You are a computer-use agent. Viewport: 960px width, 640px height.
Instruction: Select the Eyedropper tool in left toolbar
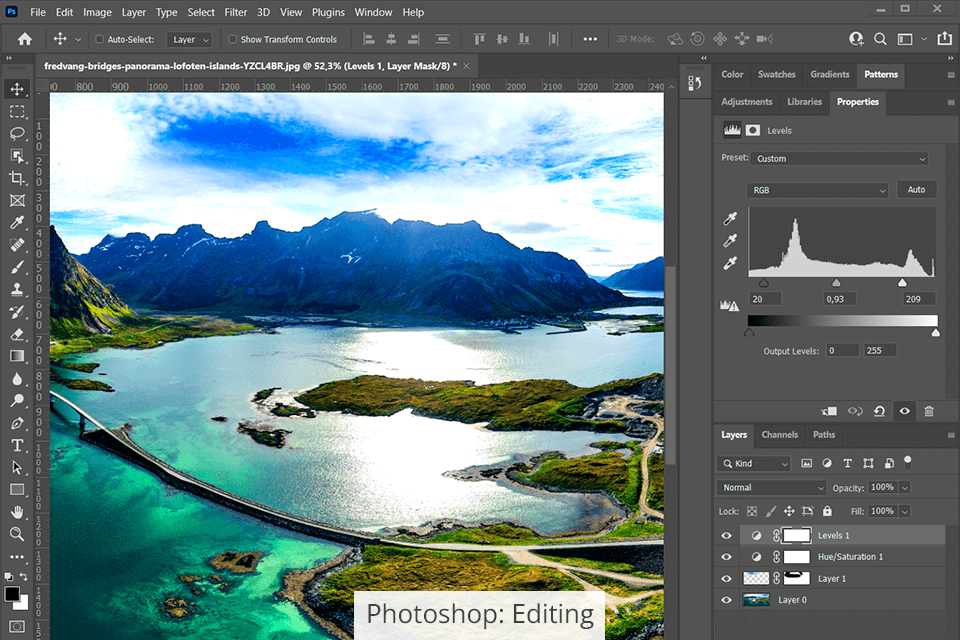pos(17,222)
